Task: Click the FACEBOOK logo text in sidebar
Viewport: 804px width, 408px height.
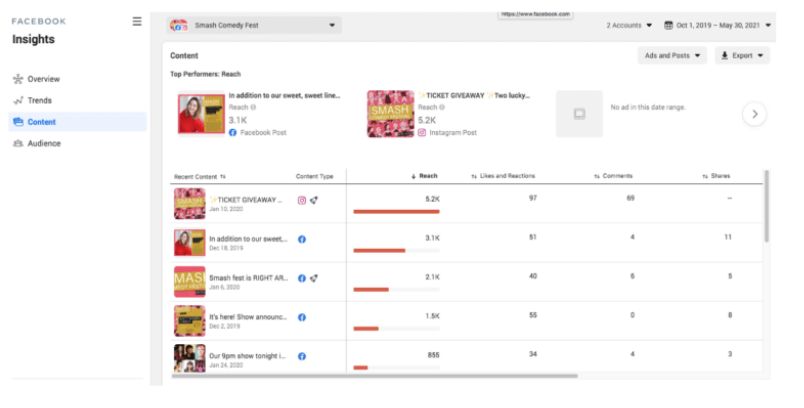Action: (x=39, y=22)
